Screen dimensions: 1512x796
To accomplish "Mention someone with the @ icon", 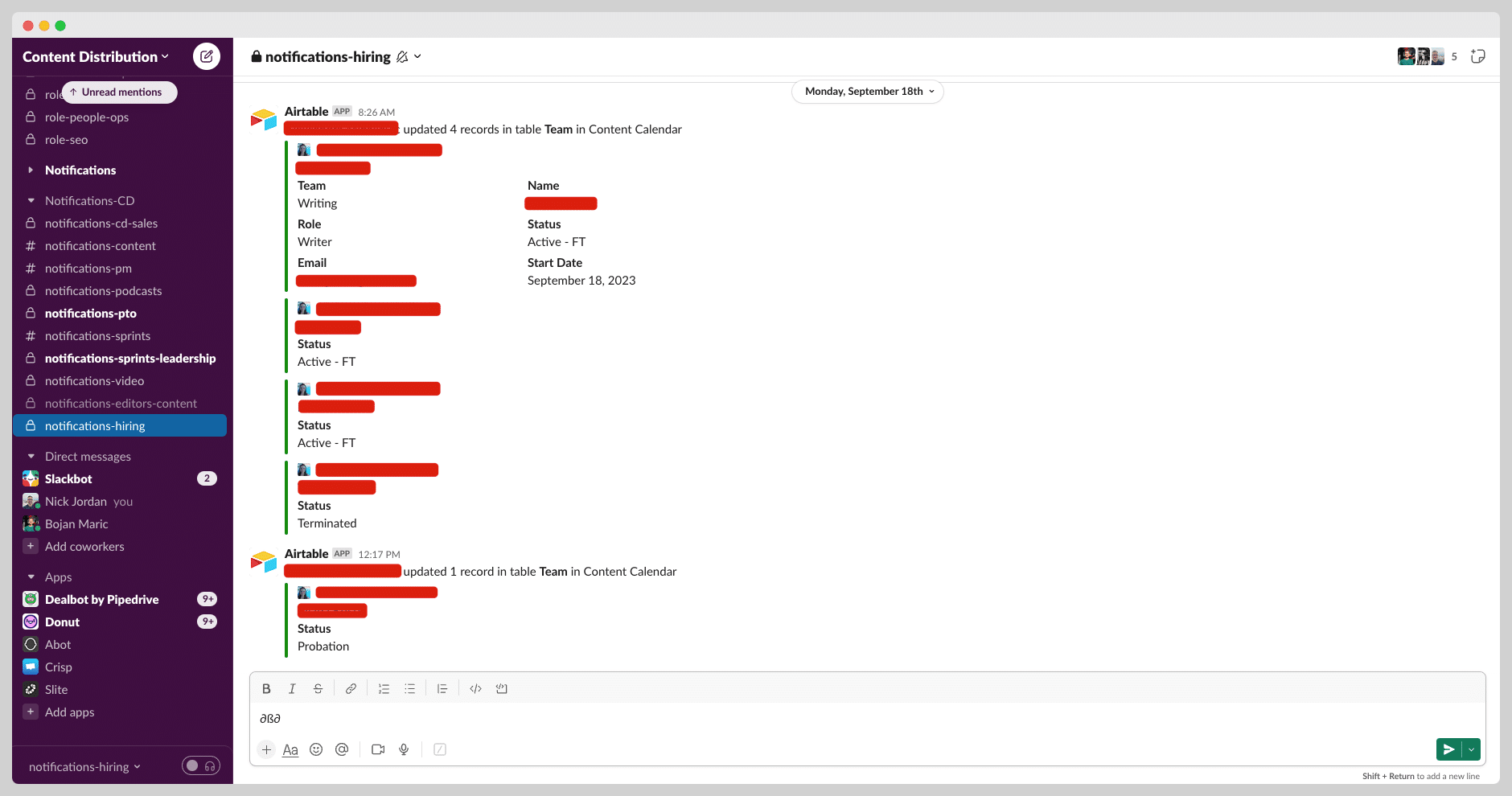I will (342, 749).
